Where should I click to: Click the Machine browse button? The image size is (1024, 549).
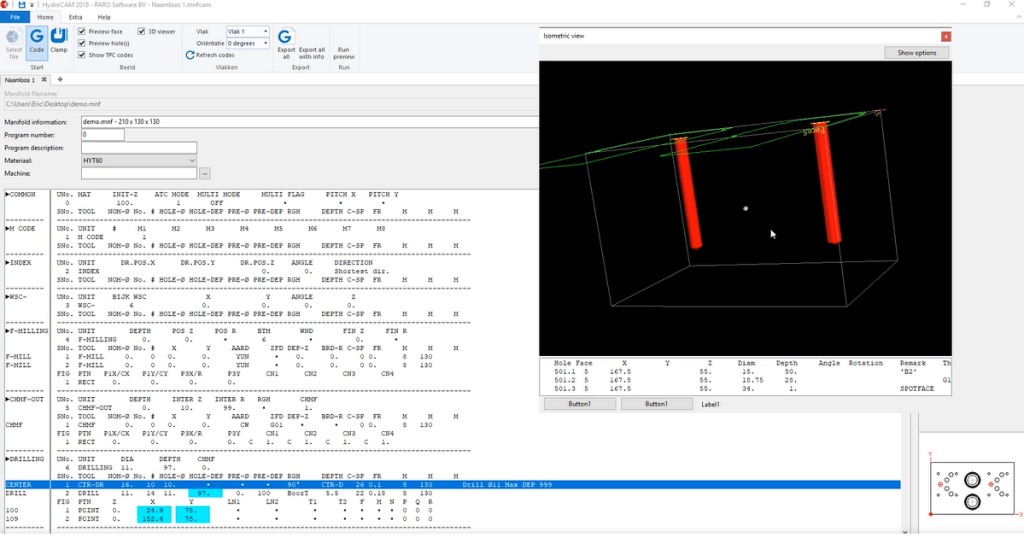coord(204,174)
